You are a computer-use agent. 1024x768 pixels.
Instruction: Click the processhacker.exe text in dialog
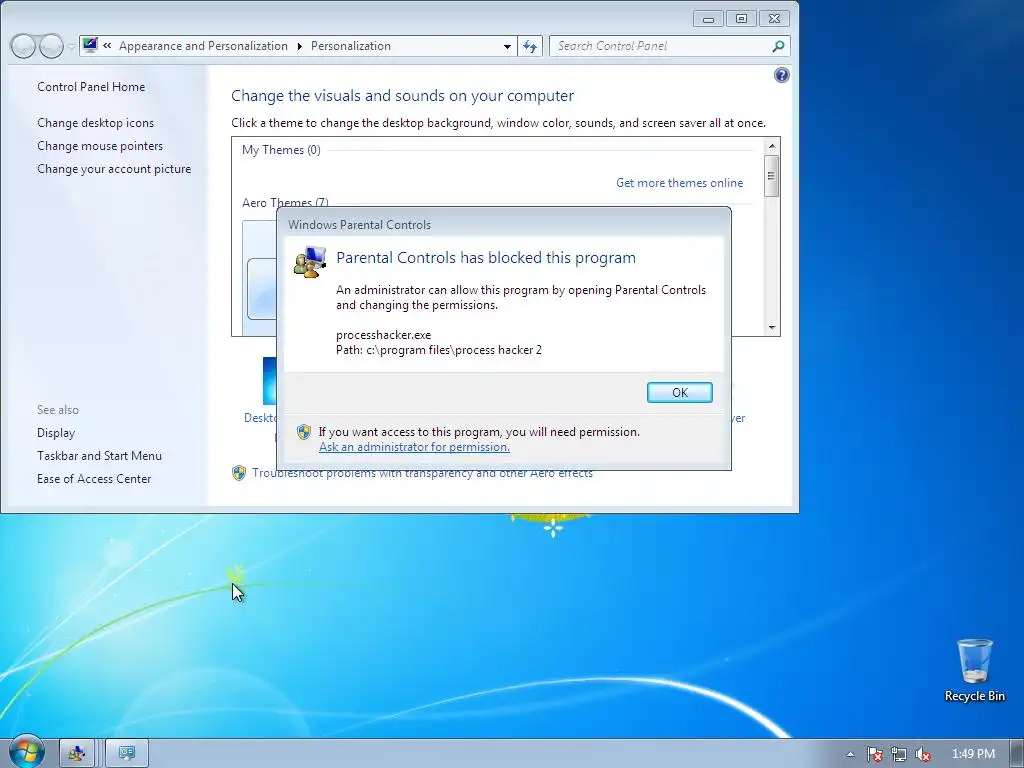383,335
